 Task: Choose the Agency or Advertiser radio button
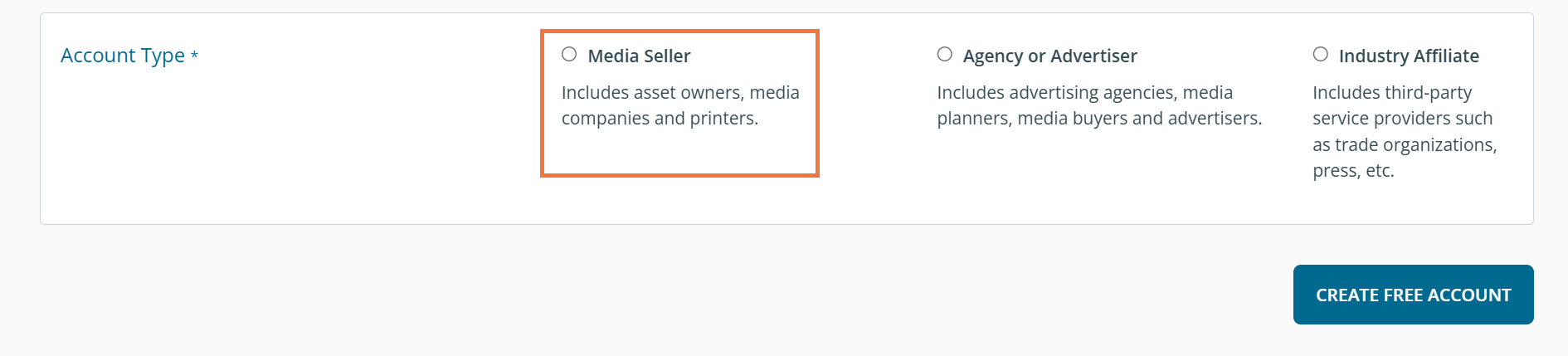944,55
